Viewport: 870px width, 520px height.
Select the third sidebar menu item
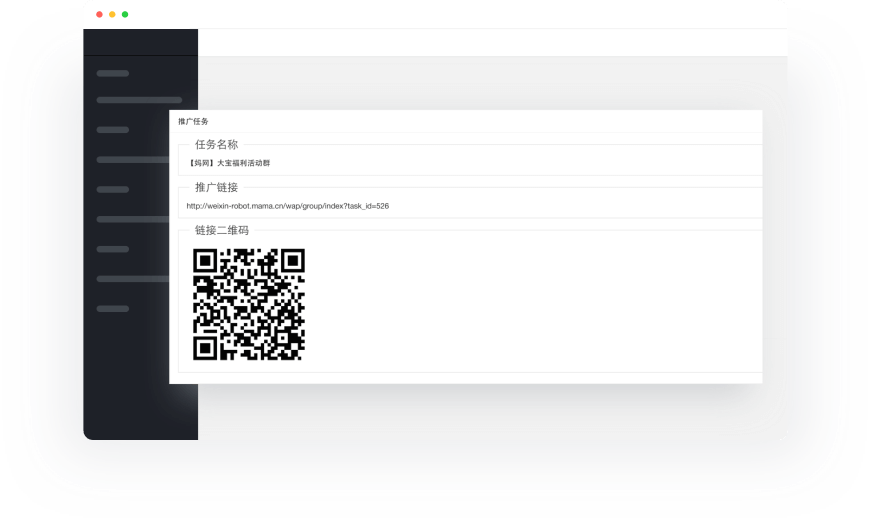[113, 130]
